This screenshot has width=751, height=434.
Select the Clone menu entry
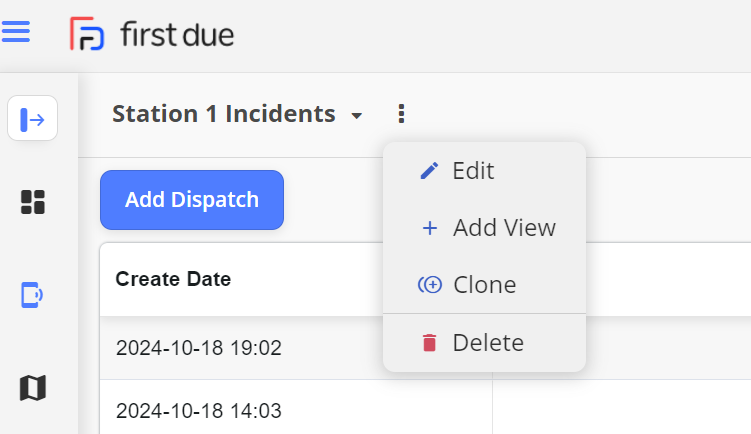(485, 285)
